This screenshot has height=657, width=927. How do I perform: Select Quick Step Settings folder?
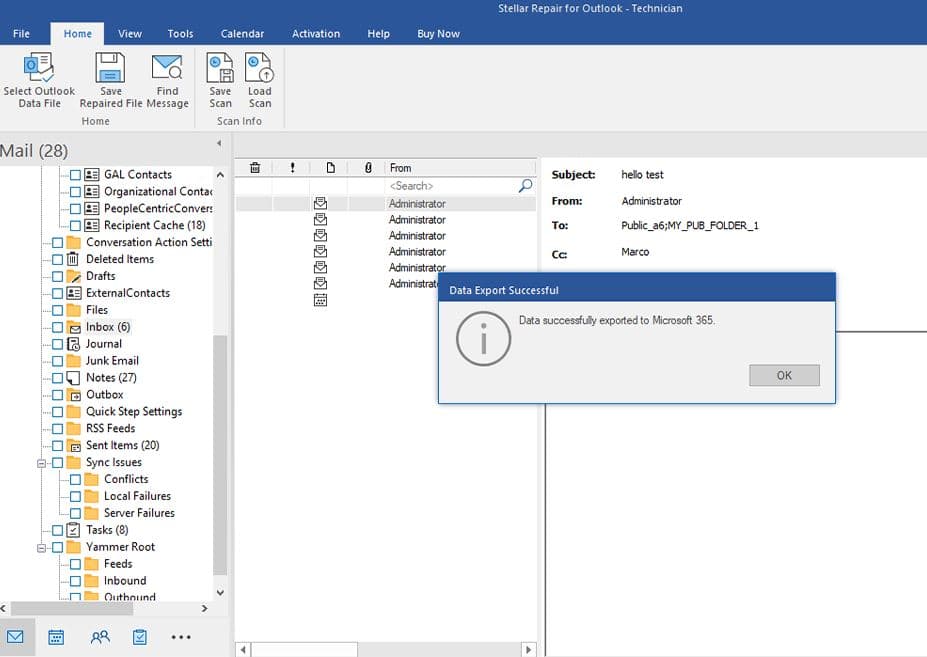click(x=134, y=412)
